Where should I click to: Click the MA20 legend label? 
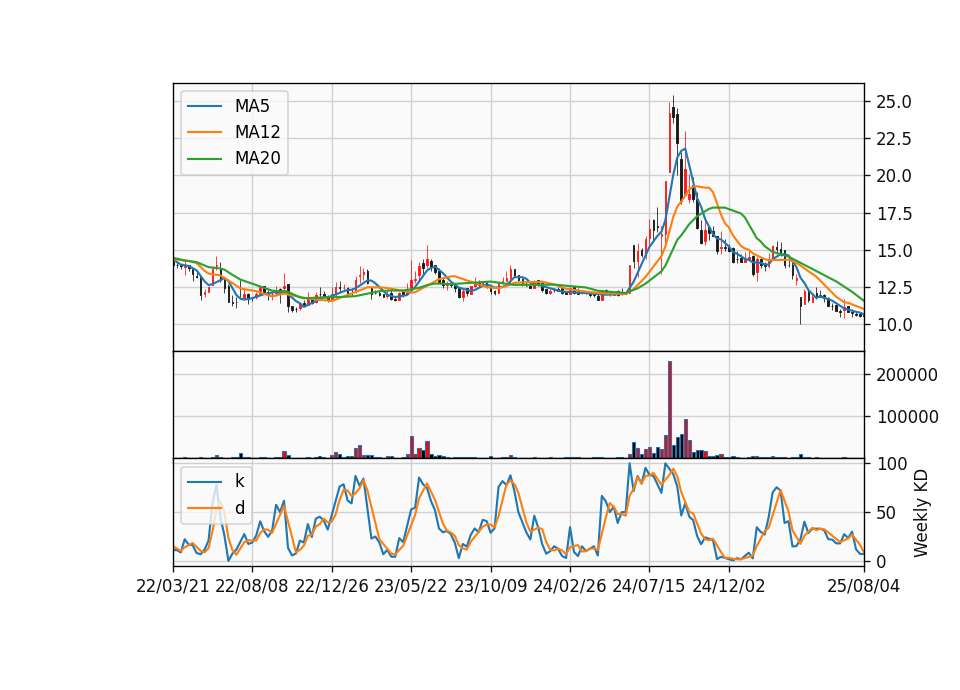coord(257,158)
